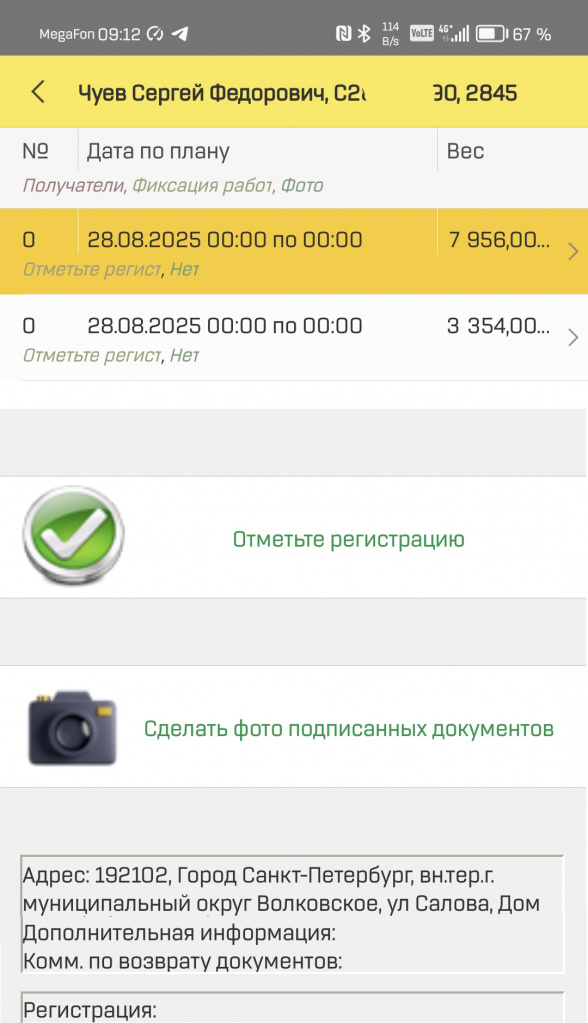Tap the Telegram icon in the status bar
Screen dimensions: 588x1023
pos(180,34)
